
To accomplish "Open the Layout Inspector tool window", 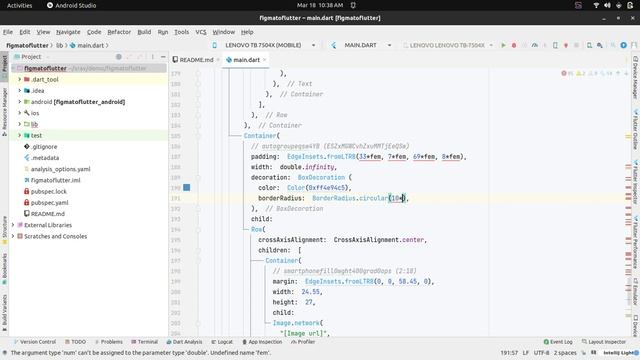I will click(x=604, y=342).
